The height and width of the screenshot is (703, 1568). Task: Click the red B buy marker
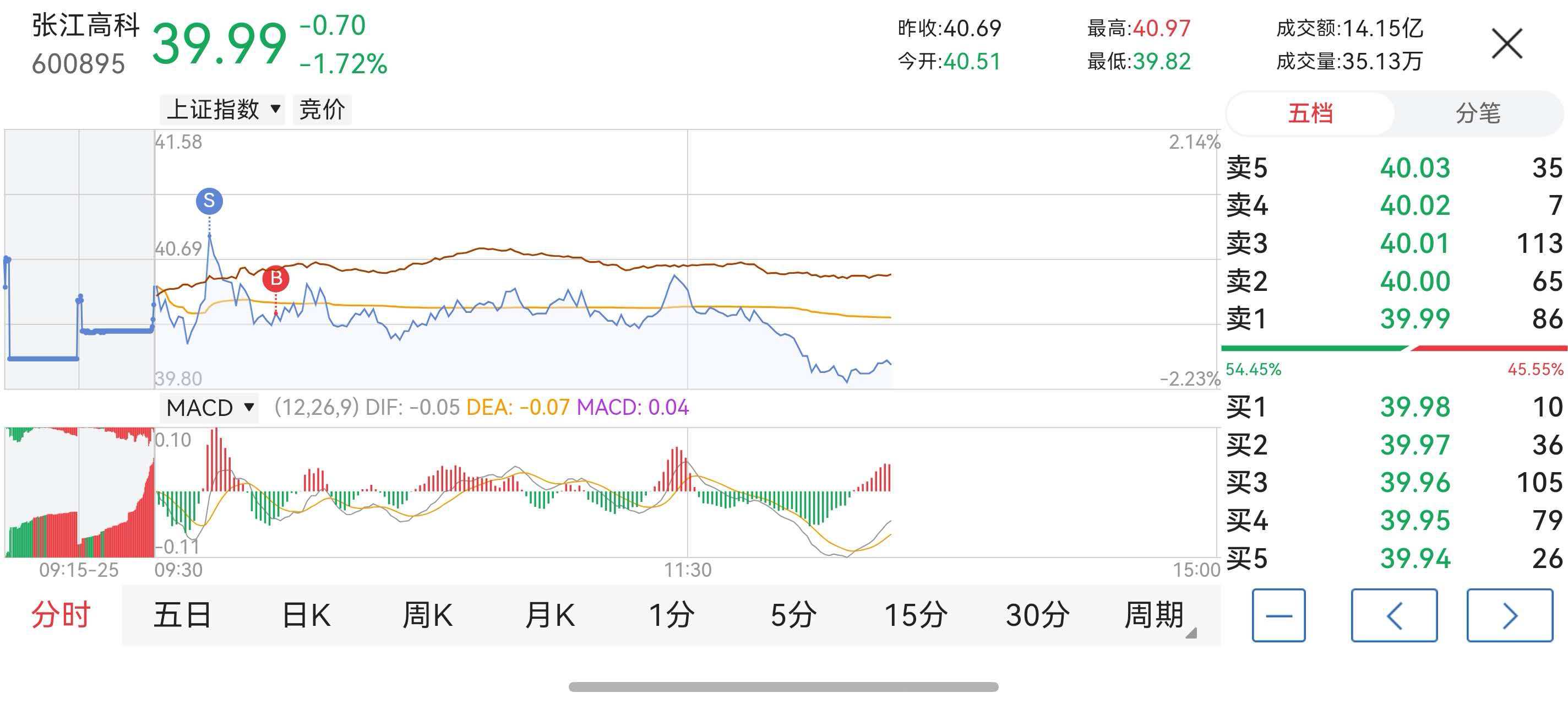click(x=276, y=278)
